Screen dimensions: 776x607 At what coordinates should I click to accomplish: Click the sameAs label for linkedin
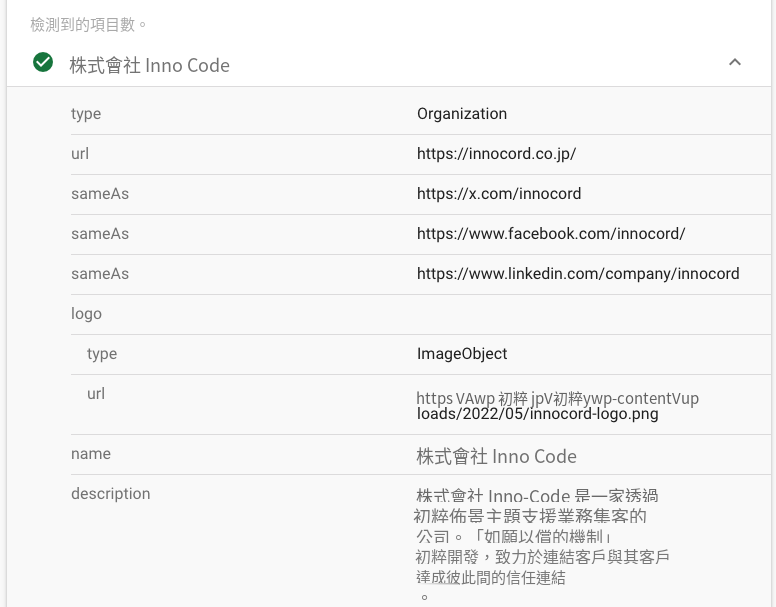coord(100,274)
